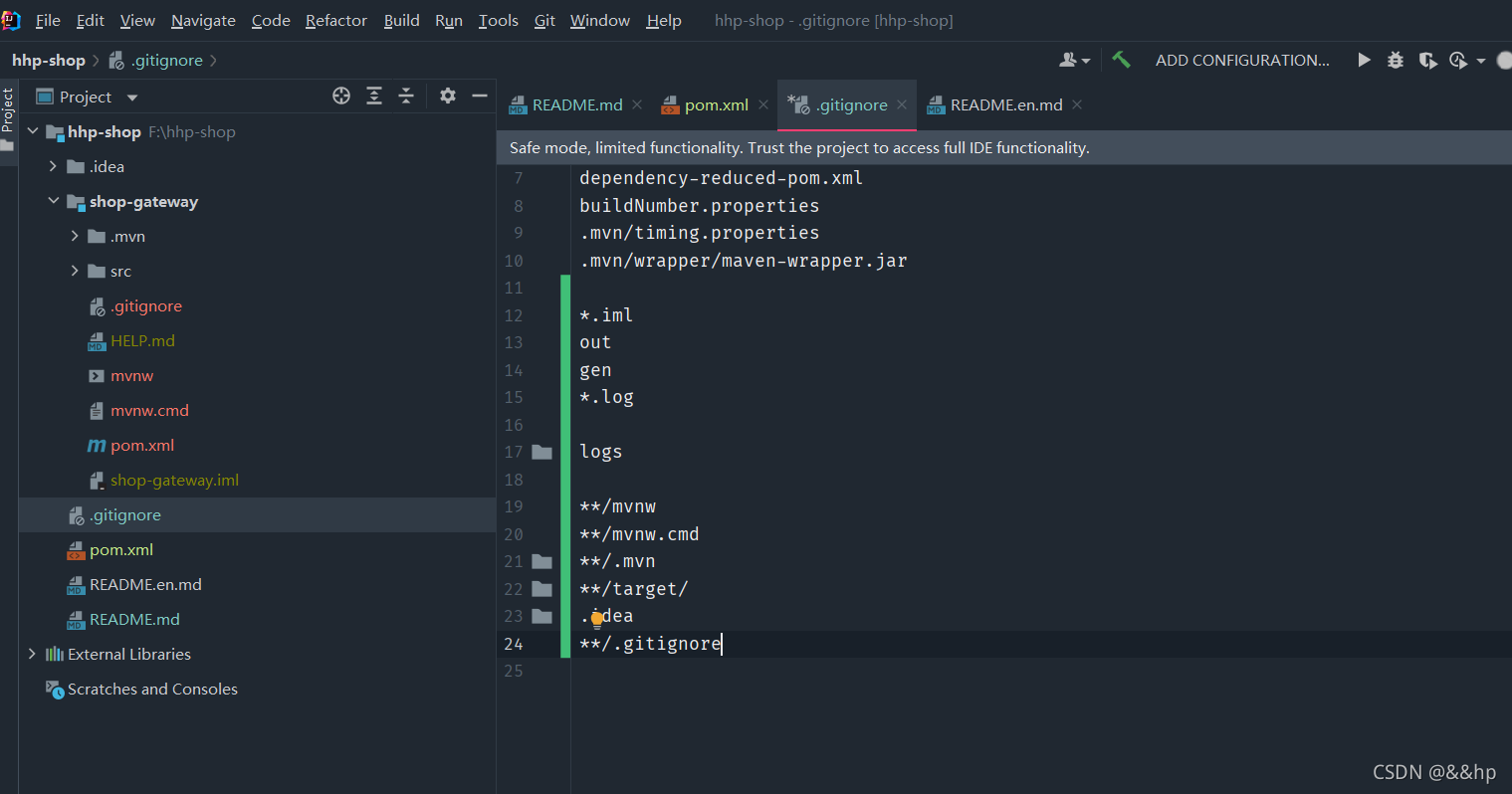This screenshot has height=794, width=1512.
Task: Click ADD CONFIGURATION in the toolbar
Action: [x=1241, y=60]
